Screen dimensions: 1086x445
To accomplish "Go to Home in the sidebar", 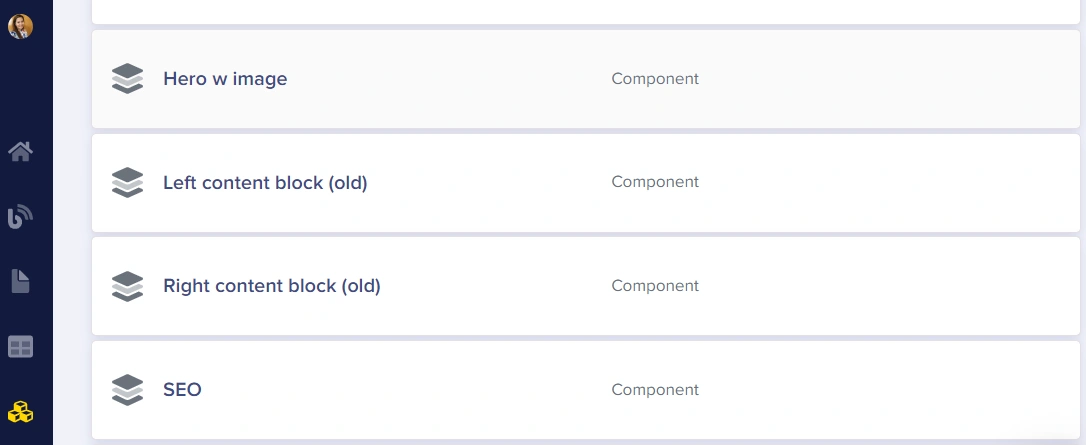I will pos(20,152).
